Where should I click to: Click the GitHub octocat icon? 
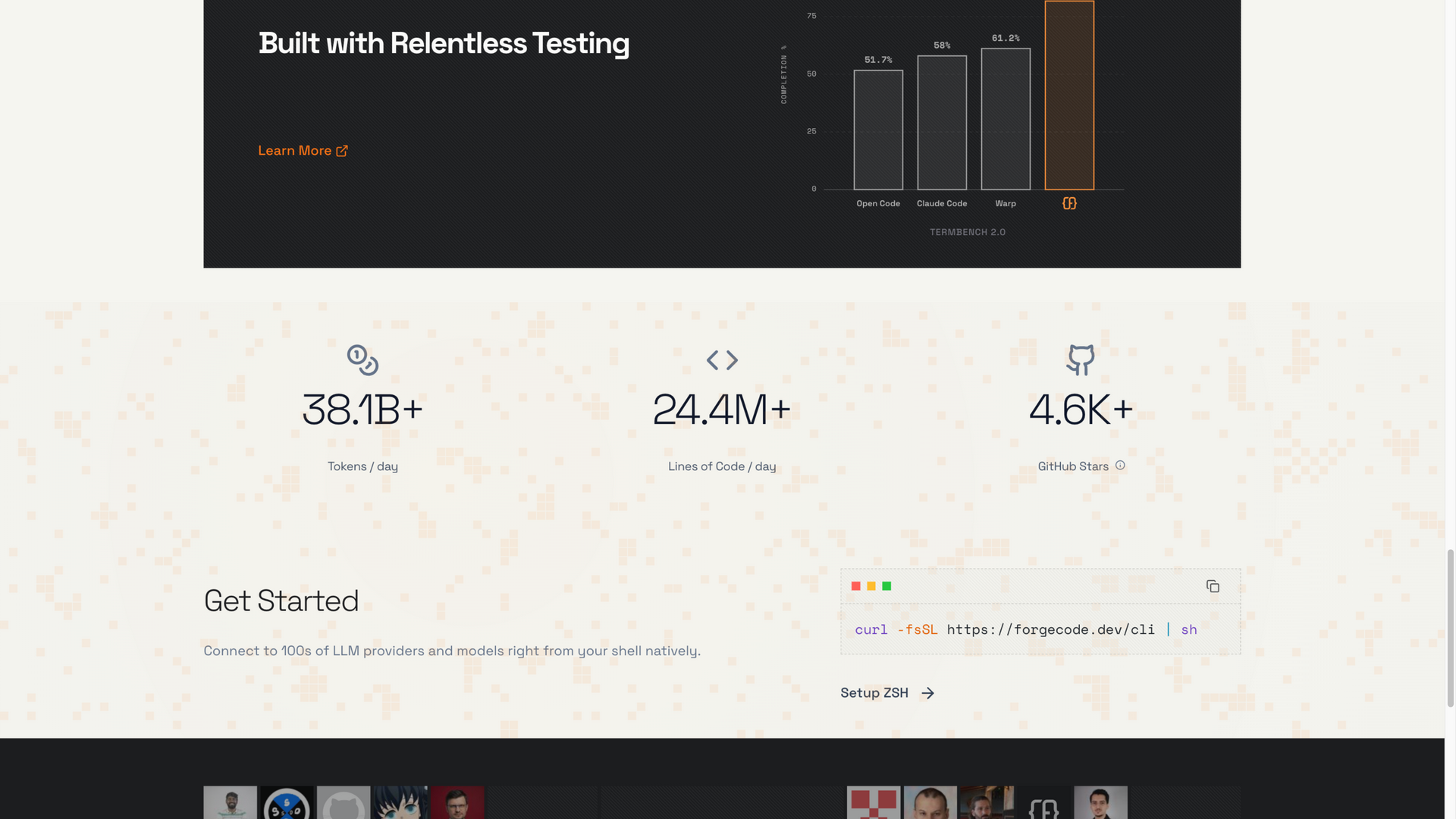(1081, 359)
